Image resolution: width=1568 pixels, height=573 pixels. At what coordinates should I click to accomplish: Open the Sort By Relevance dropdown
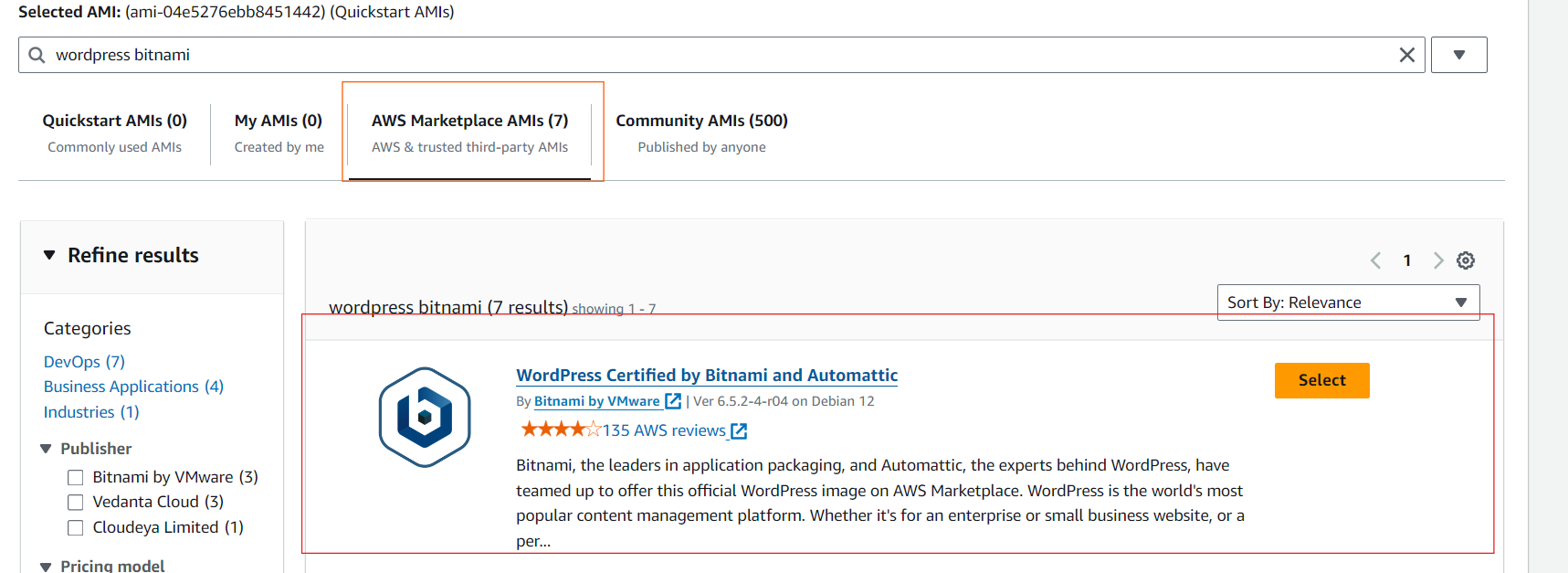click(x=1348, y=302)
